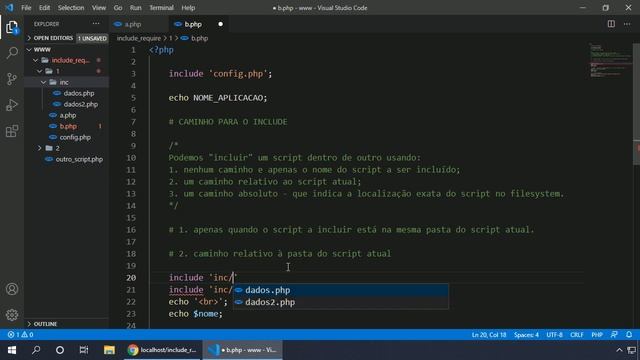
Task: Open editor More Actions ellipsis
Action: coord(627,24)
